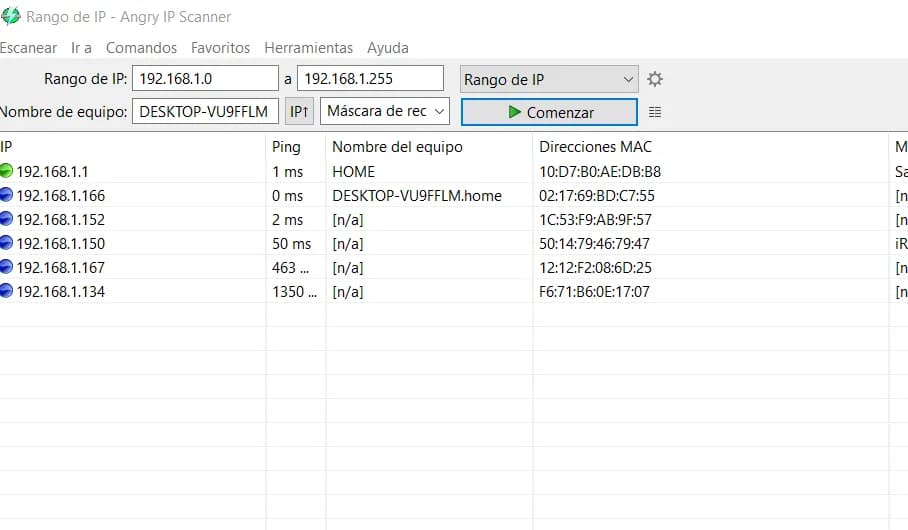Select the DESKTOP-VU9FFLM.home hostname cell
The width and height of the screenshot is (908, 530).
pos(416,195)
